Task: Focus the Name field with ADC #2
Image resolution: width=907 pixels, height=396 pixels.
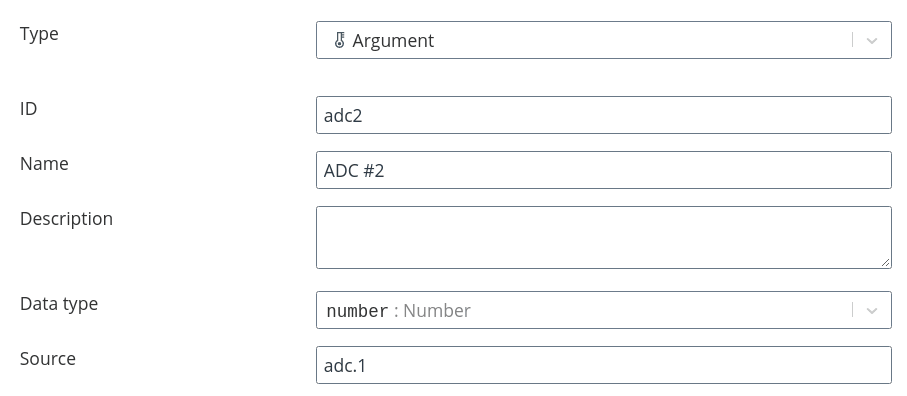Action: tap(604, 170)
